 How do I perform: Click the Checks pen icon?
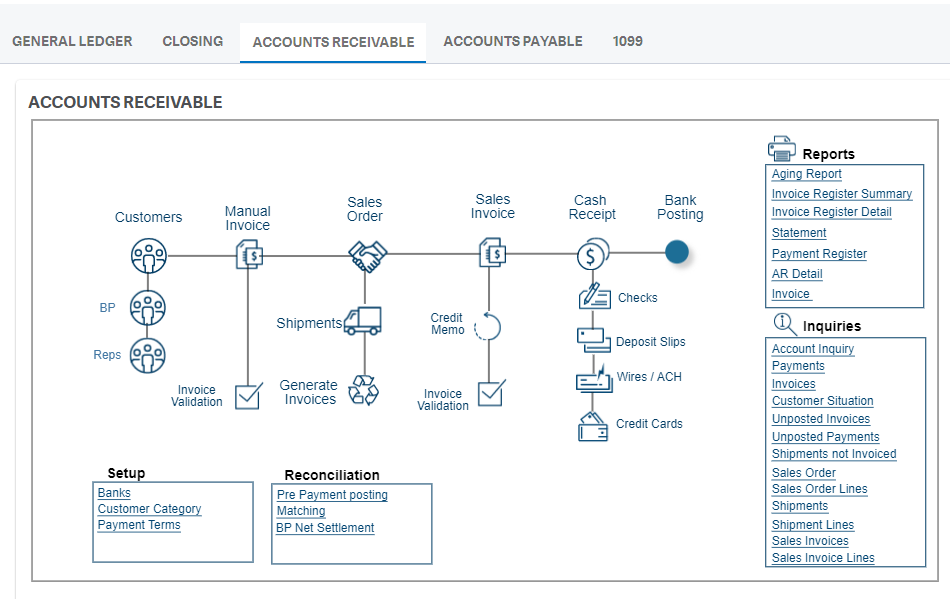click(596, 297)
